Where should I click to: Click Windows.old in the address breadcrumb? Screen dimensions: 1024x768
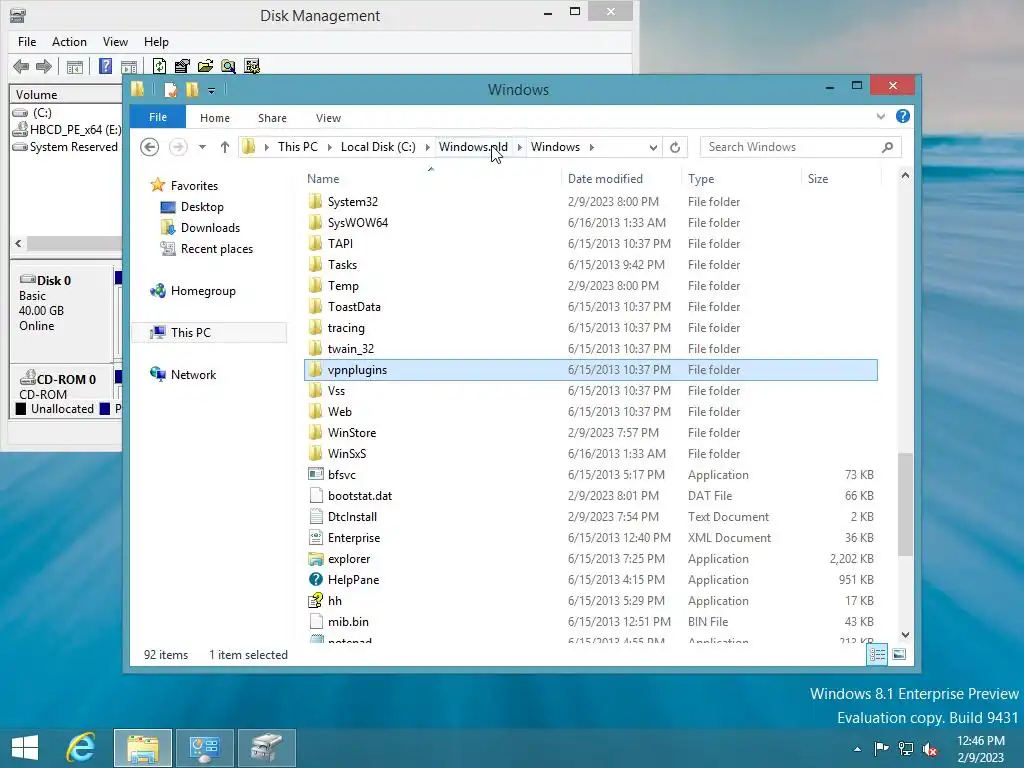(x=473, y=147)
